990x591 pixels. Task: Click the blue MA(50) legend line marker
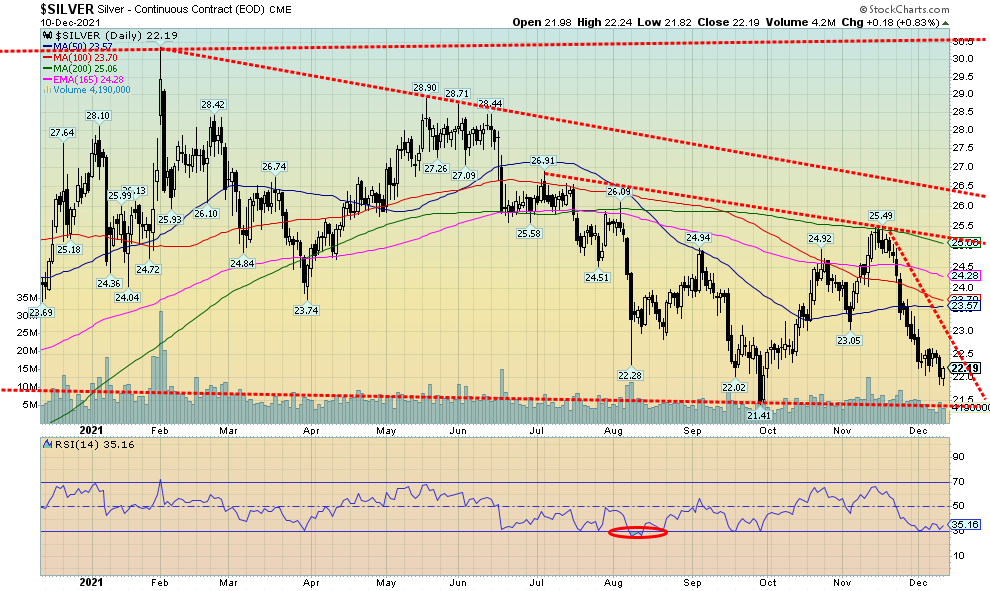pyautogui.click(x=47, y=47)
